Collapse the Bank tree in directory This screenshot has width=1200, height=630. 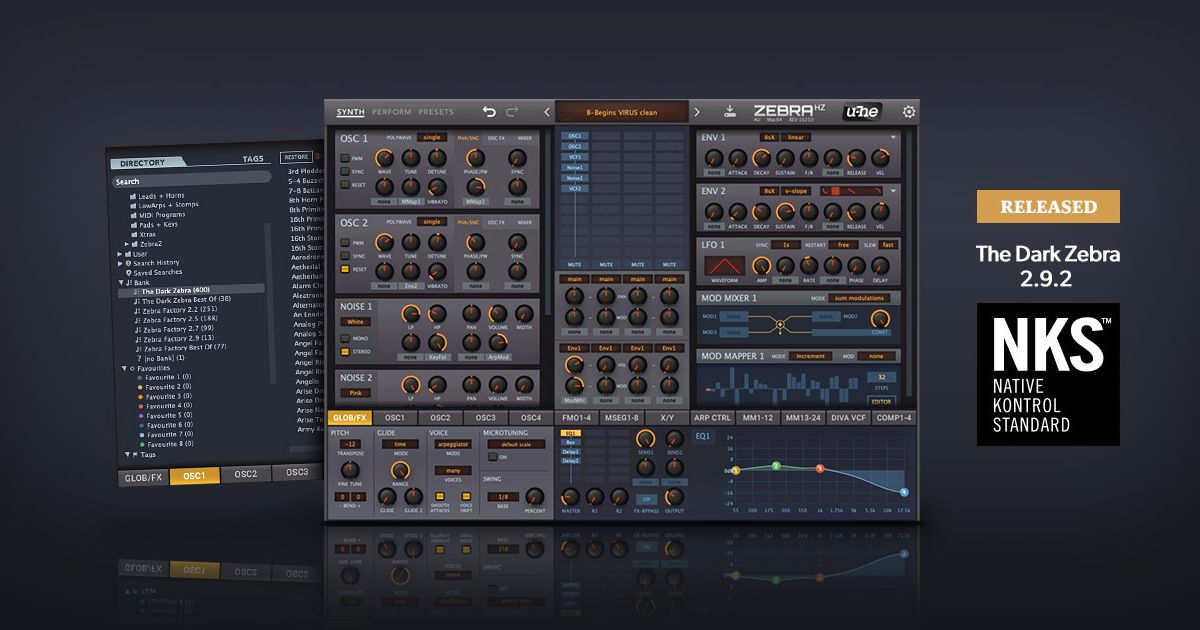(121, 282)
